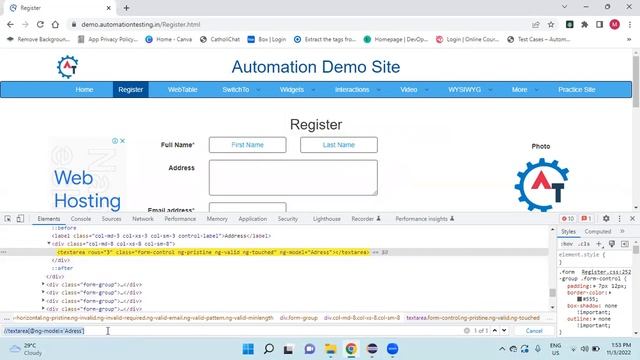This screenshot has height=360, width=640.
Task: Open ad info icon on Web Hosting ad
Action: click(115, 141)
